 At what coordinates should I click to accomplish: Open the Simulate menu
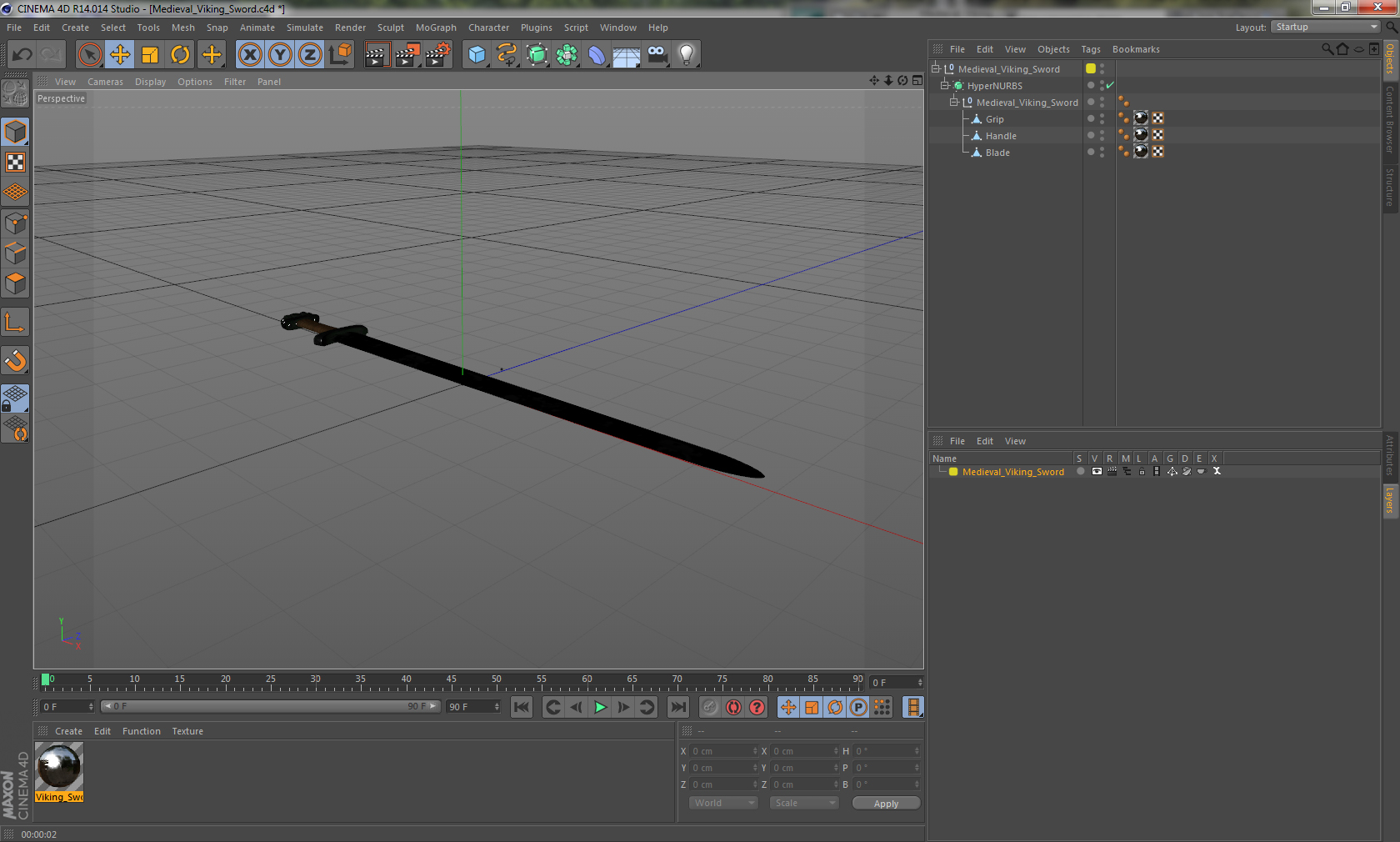[x=305, y=28]
